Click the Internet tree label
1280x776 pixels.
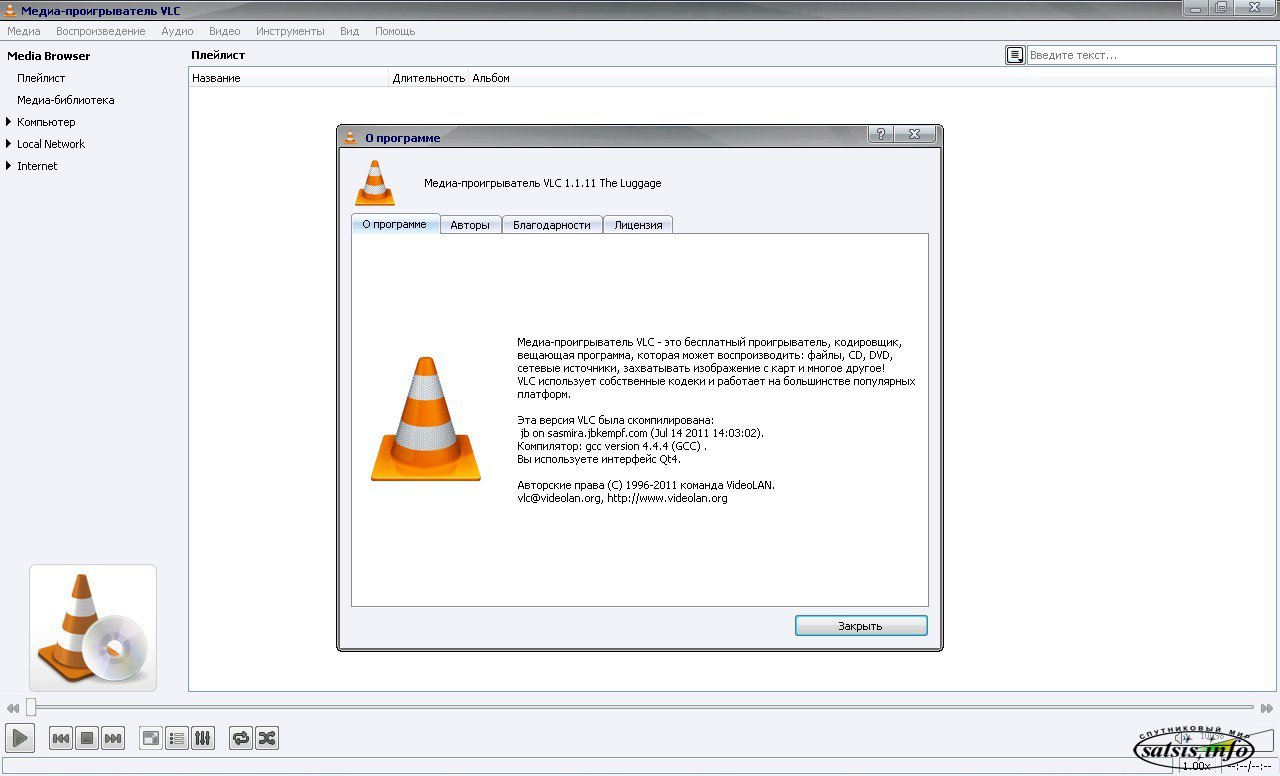37,166
